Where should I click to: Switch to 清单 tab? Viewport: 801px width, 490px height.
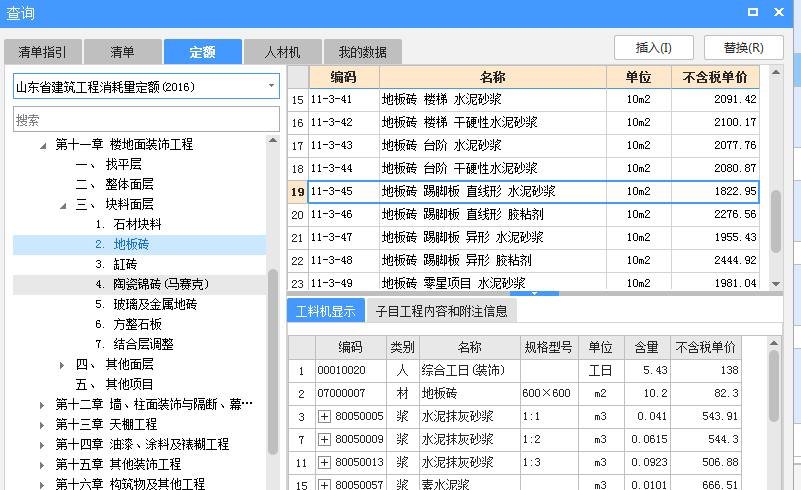tap(123, 52)
